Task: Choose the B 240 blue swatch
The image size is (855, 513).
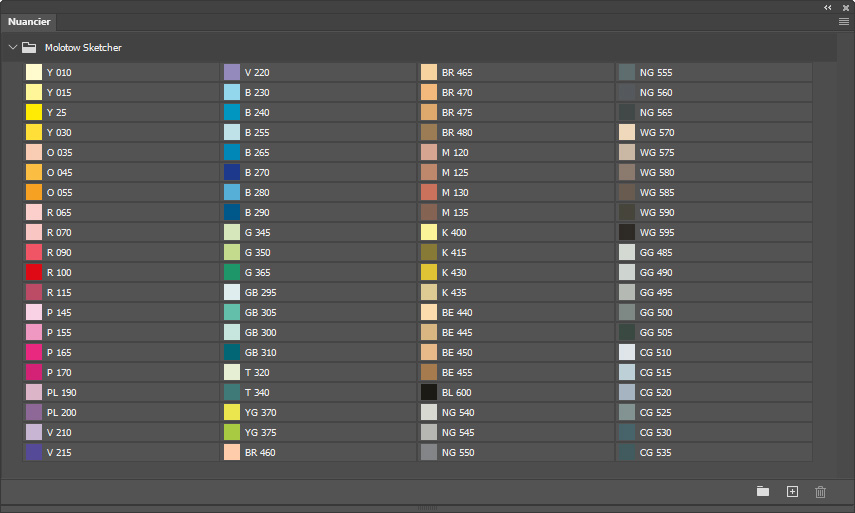Action: click(x=232, y=112)
